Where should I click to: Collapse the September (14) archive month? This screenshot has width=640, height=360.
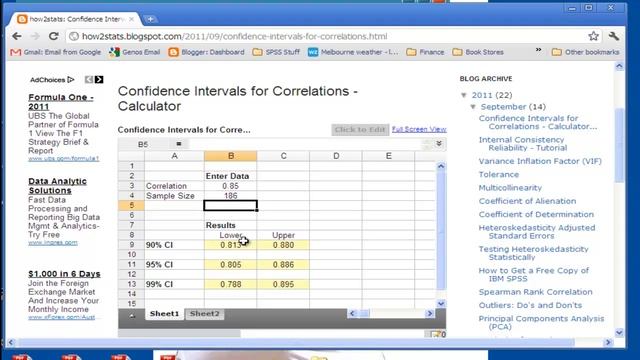click(473, 107)
